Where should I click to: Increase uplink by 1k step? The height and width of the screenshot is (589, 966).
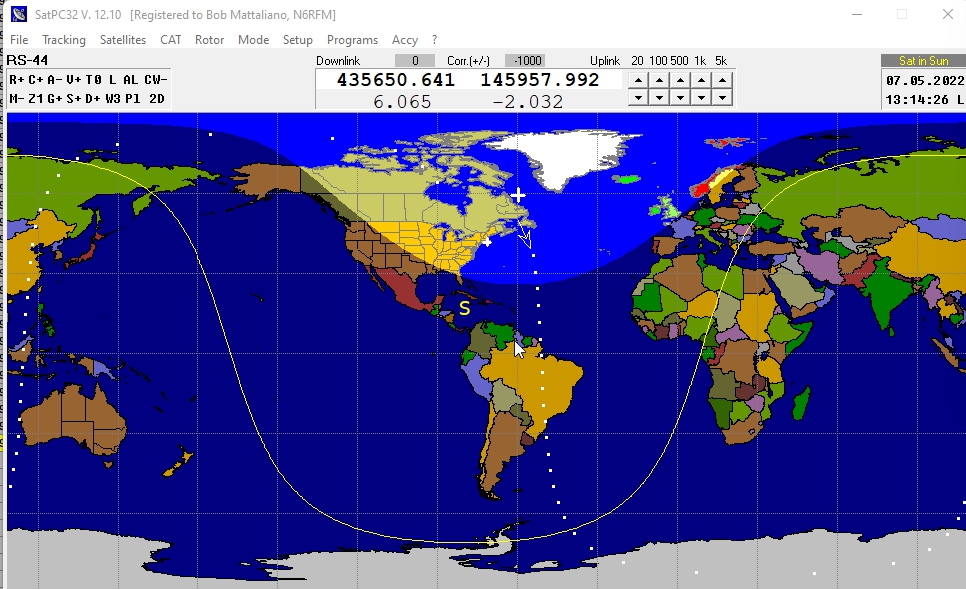pyautogui.click(x=701, y=81)
